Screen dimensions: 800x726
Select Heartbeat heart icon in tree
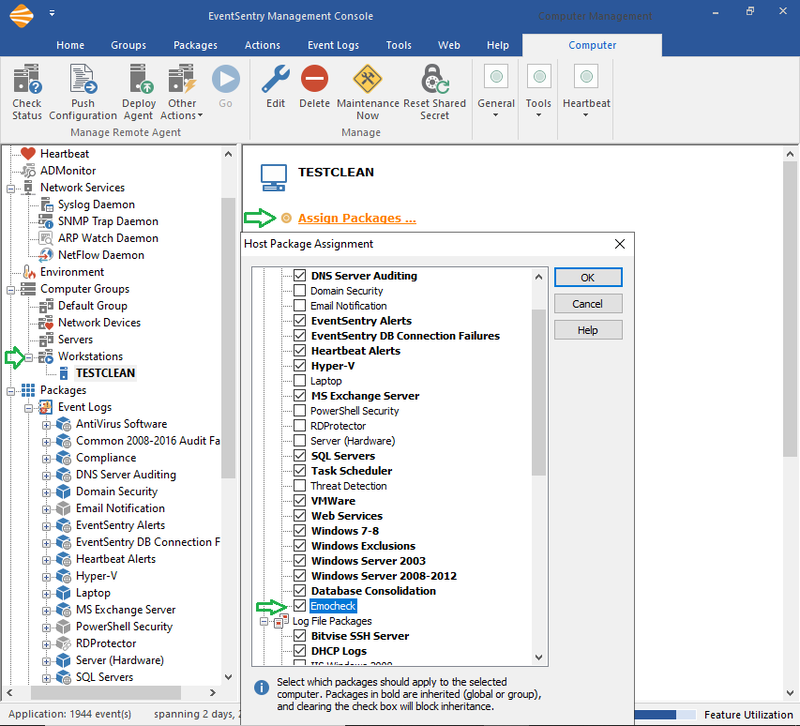pyautogui.click(x=28, y=153)
